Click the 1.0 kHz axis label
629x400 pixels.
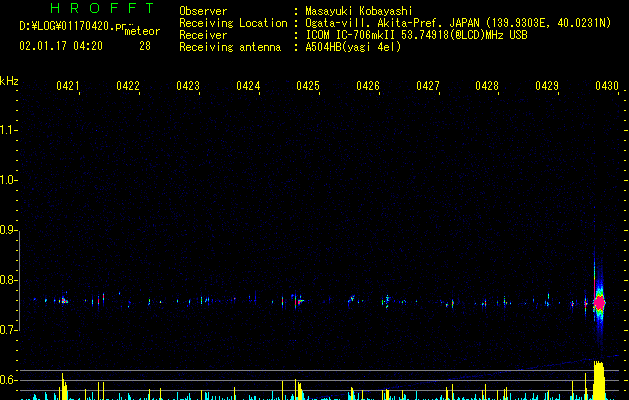[x=8, y=180]
